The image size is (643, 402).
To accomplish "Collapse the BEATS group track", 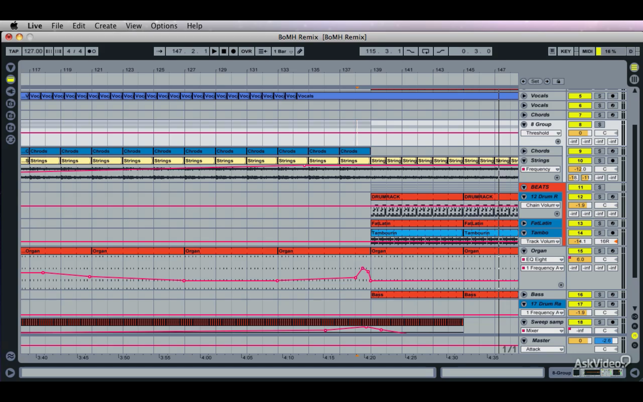I will pyautogui.click(x=524, y=187).
